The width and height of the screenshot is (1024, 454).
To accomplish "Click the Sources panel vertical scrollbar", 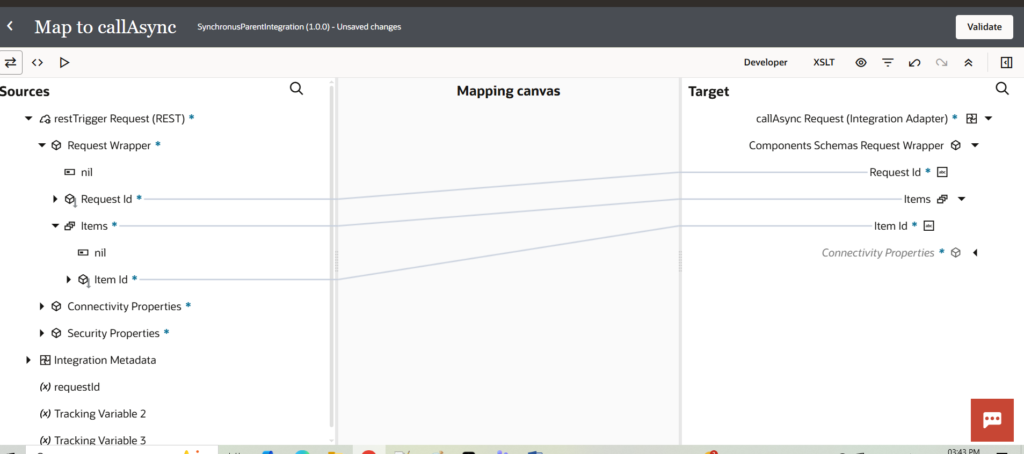I will click(x=331, y=250).
